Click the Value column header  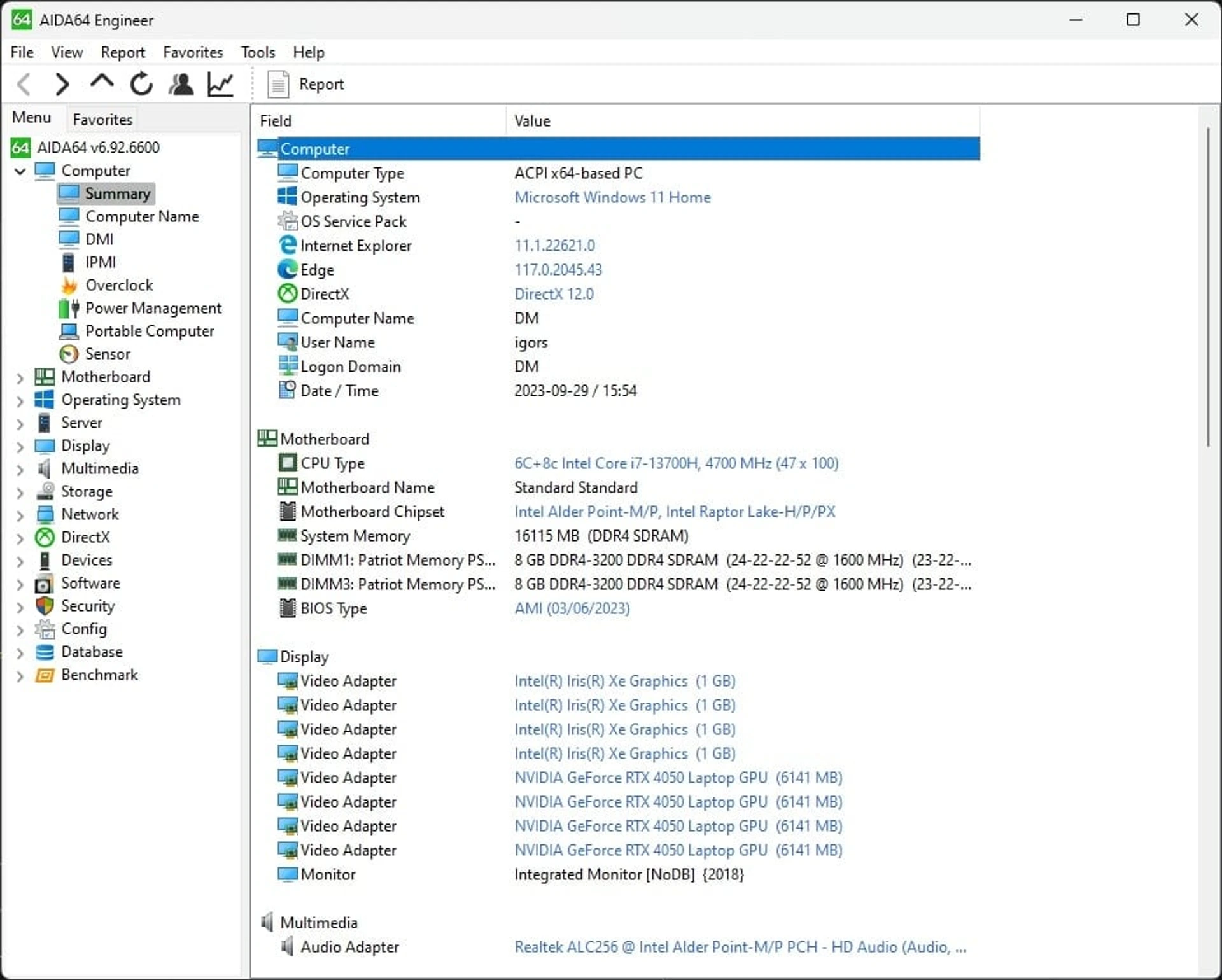[743, 121]
